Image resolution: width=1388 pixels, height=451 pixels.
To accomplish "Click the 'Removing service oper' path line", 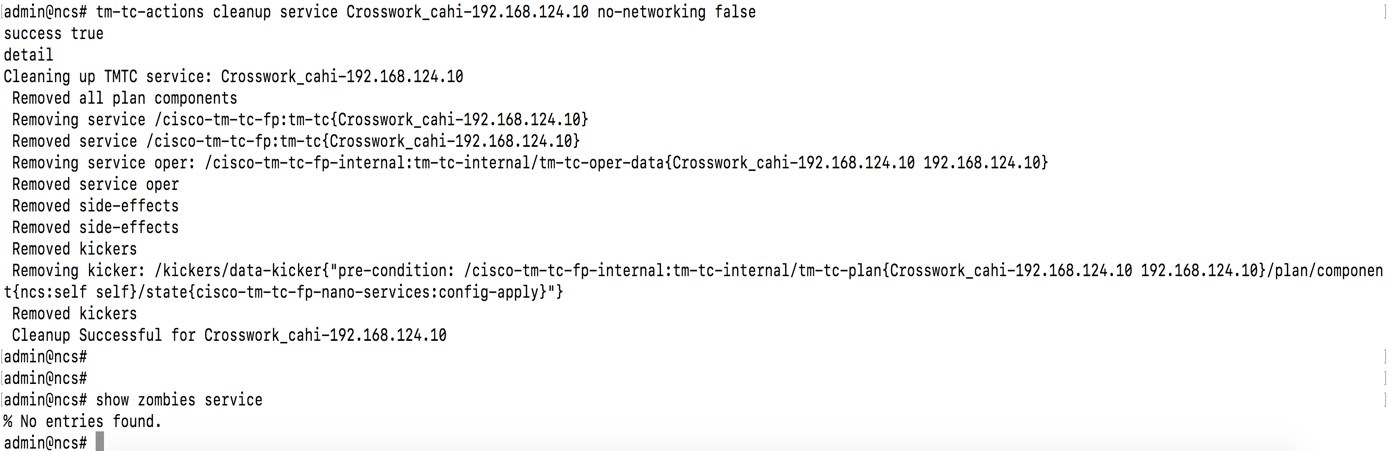I will coord(530,163).
